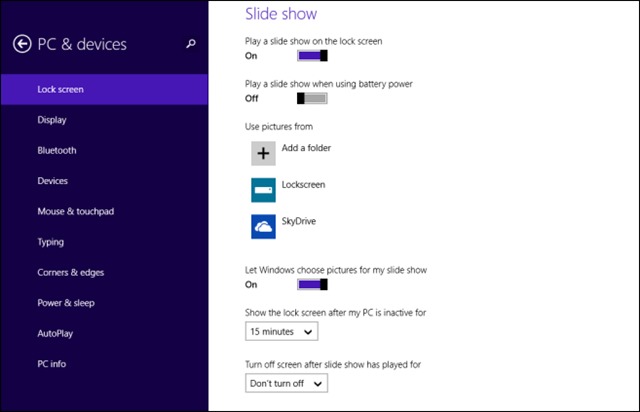This screenshot has width=640, height=412.
Task: Enable slide show when using battery power
Action: 312,99
